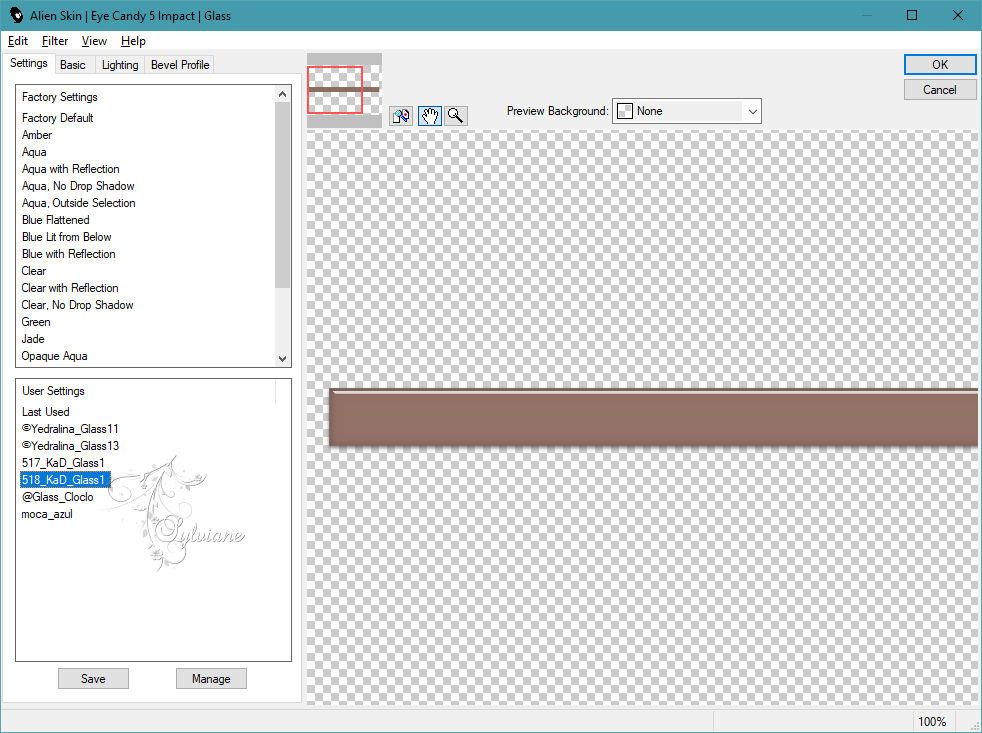Select the Blue Flattened preset
Image resolution: width=982 pixels, height=733 pixels.
tap(55, 219)
